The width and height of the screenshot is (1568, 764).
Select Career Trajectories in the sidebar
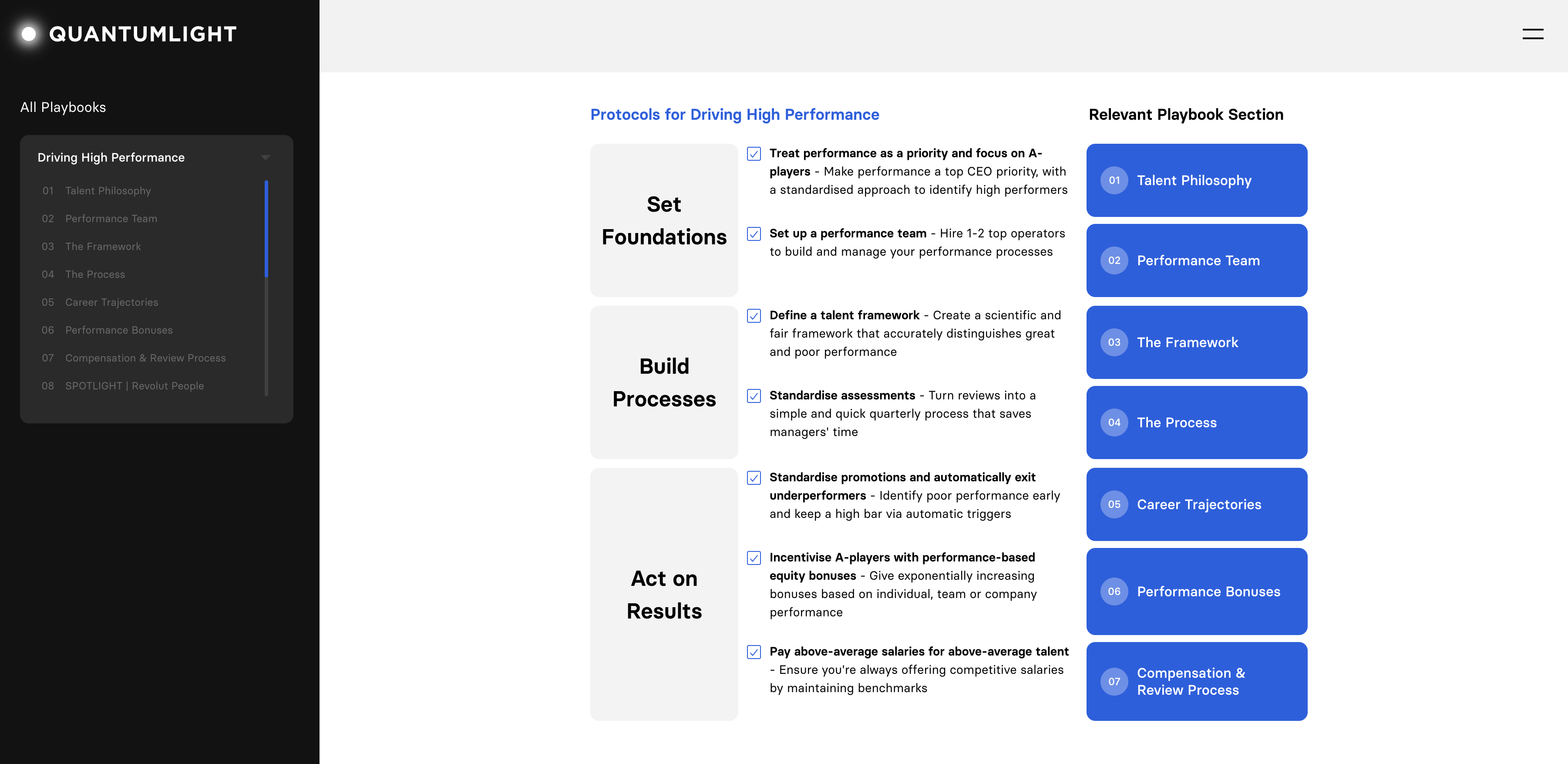click(x=111, y=302)
